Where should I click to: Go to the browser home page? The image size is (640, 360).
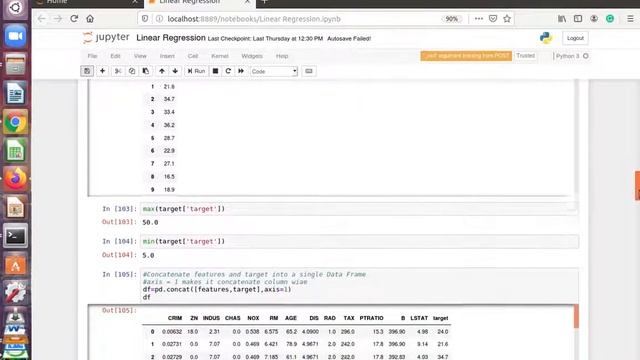point(90,19)
